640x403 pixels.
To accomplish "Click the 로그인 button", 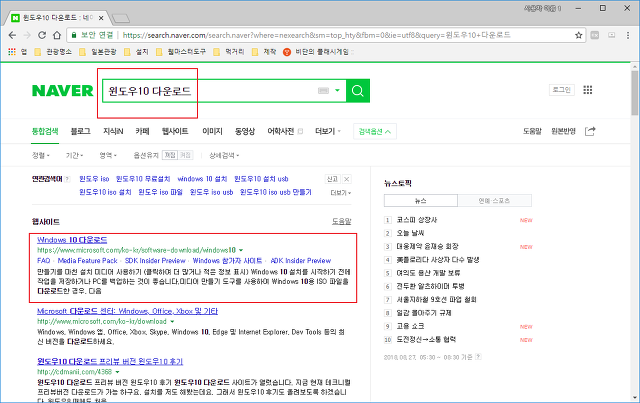I will pos(562,90).
